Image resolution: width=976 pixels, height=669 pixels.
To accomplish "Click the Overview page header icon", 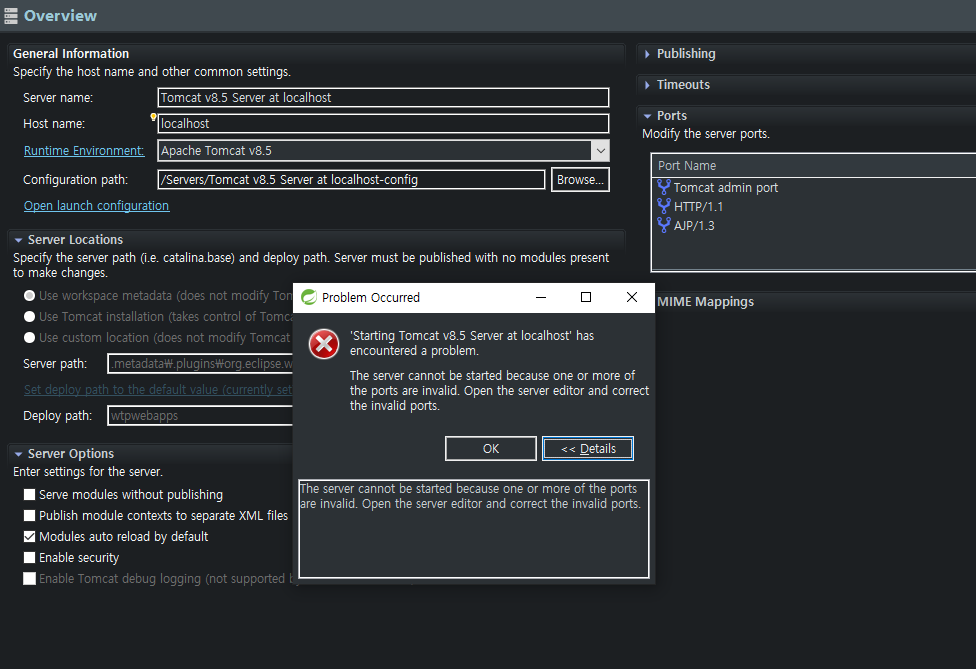I will tap(11, 15).
